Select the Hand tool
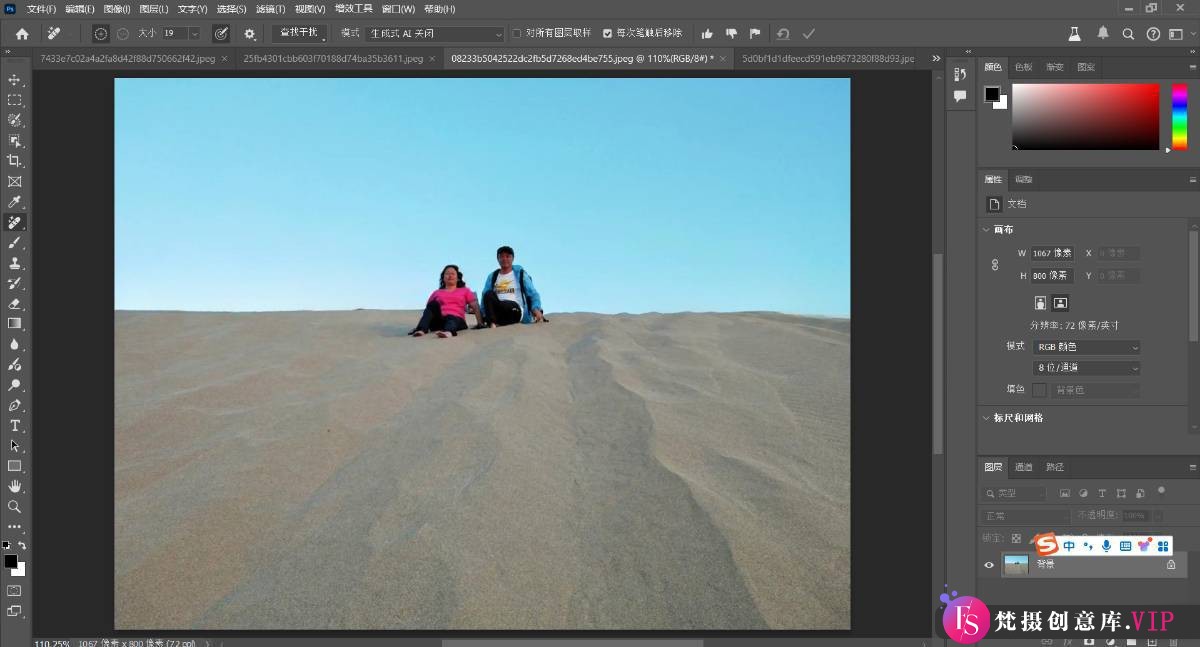The height and width of the screenshot is (647, 1200). [14, 486]
